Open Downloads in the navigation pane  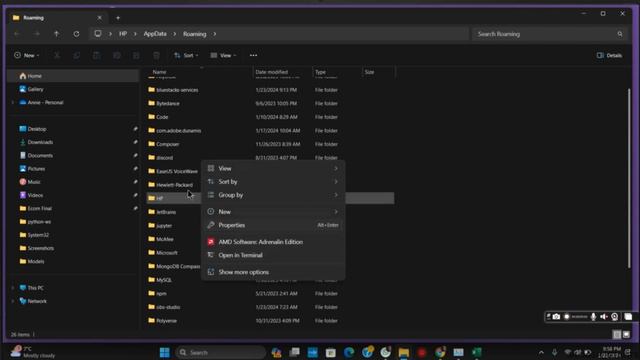pos(73,142)
